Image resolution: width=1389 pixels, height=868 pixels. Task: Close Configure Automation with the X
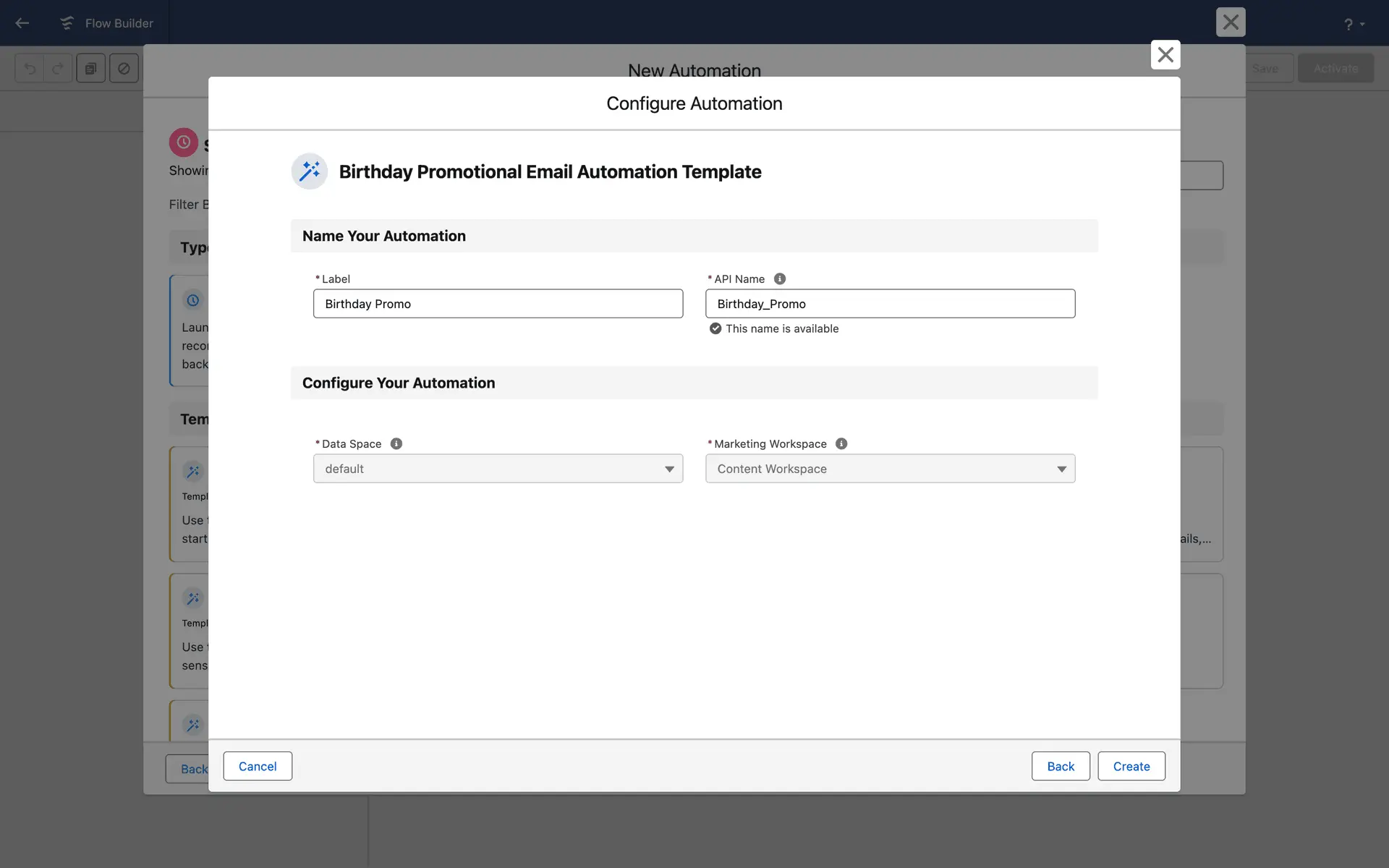(1165, 55)
